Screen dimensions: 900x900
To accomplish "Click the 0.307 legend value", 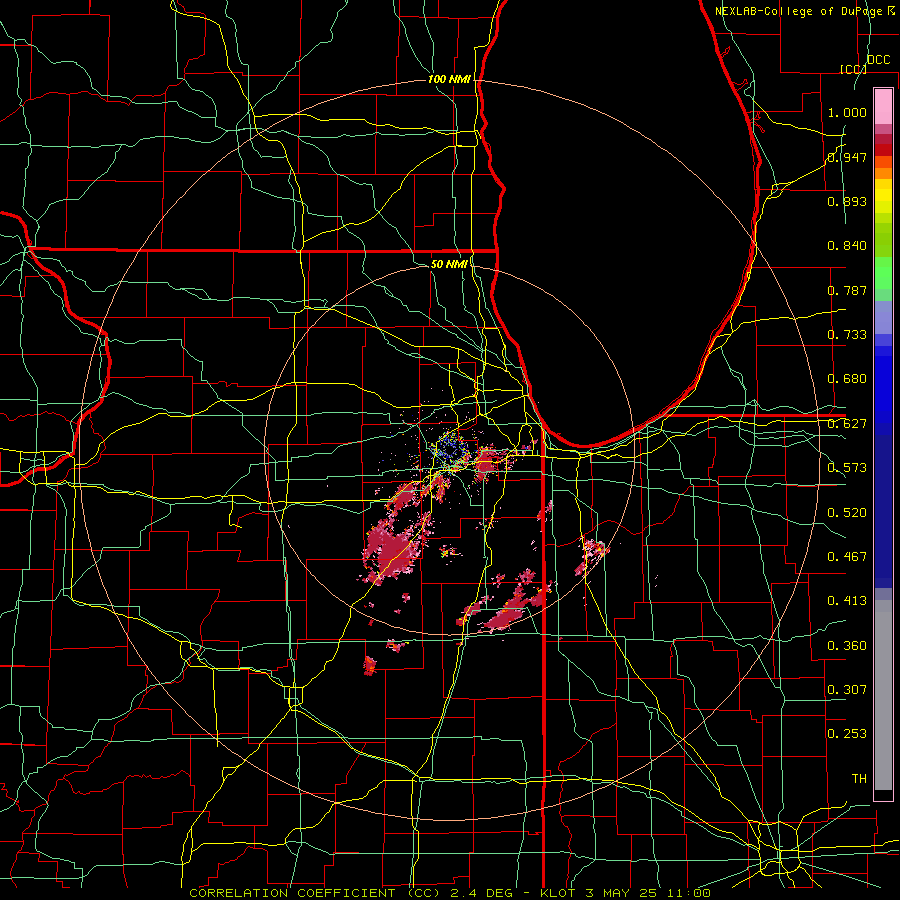I will point(847,690).
